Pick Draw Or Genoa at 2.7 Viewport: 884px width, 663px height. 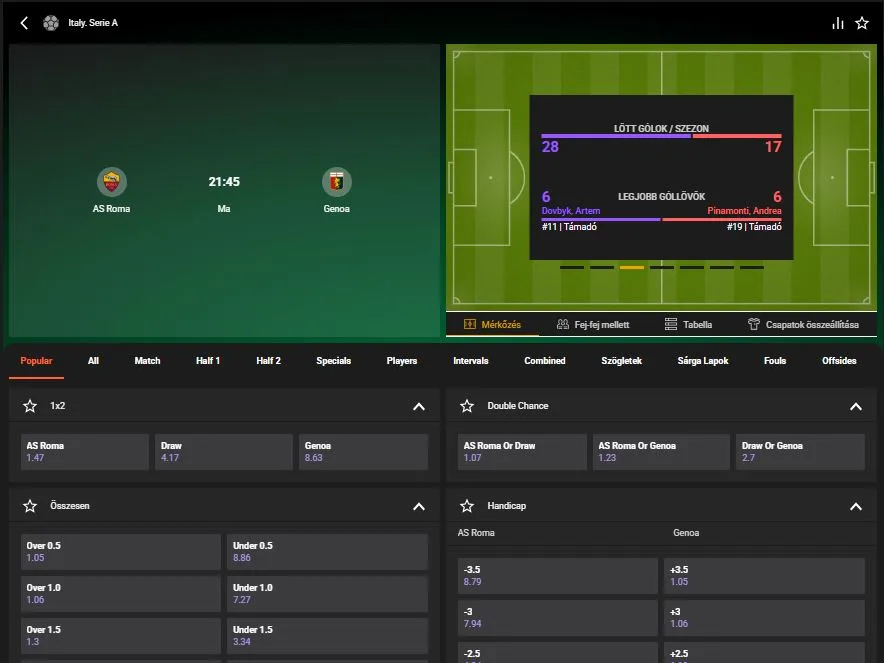pos(800,452)
